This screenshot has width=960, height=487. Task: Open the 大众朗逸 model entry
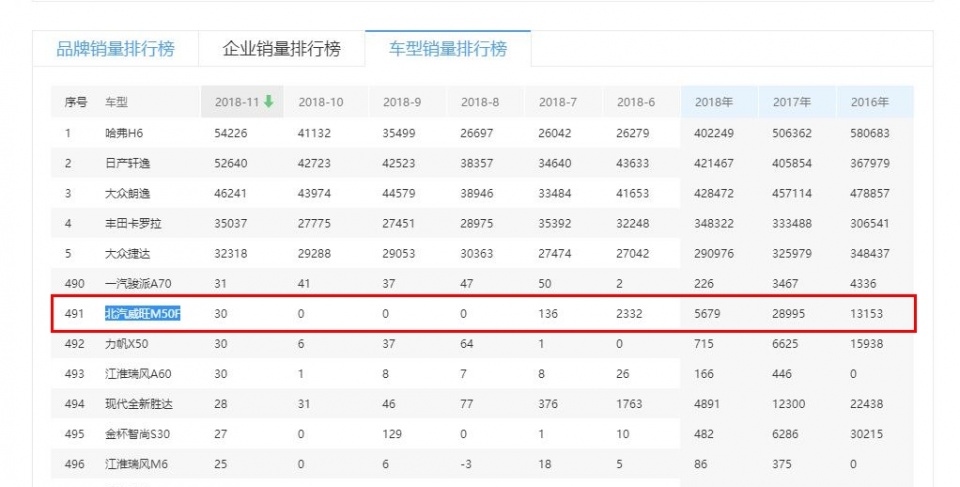coord(127,194)
